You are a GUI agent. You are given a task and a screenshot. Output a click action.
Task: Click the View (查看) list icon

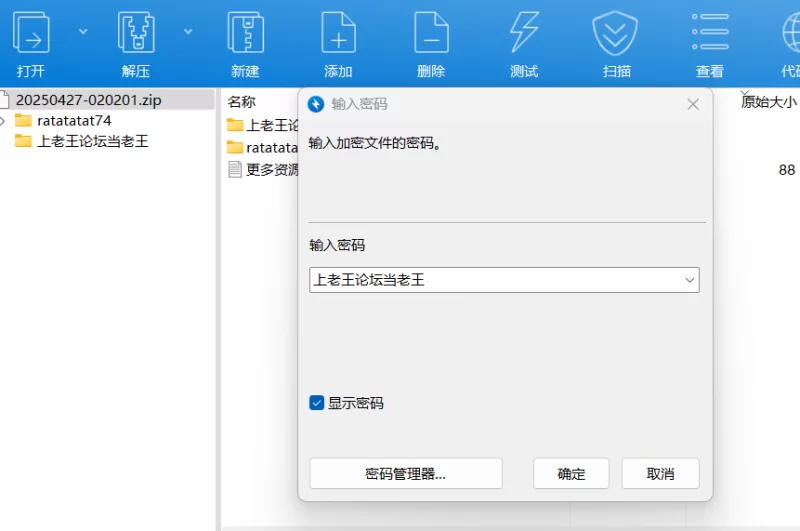pos(710,32)
